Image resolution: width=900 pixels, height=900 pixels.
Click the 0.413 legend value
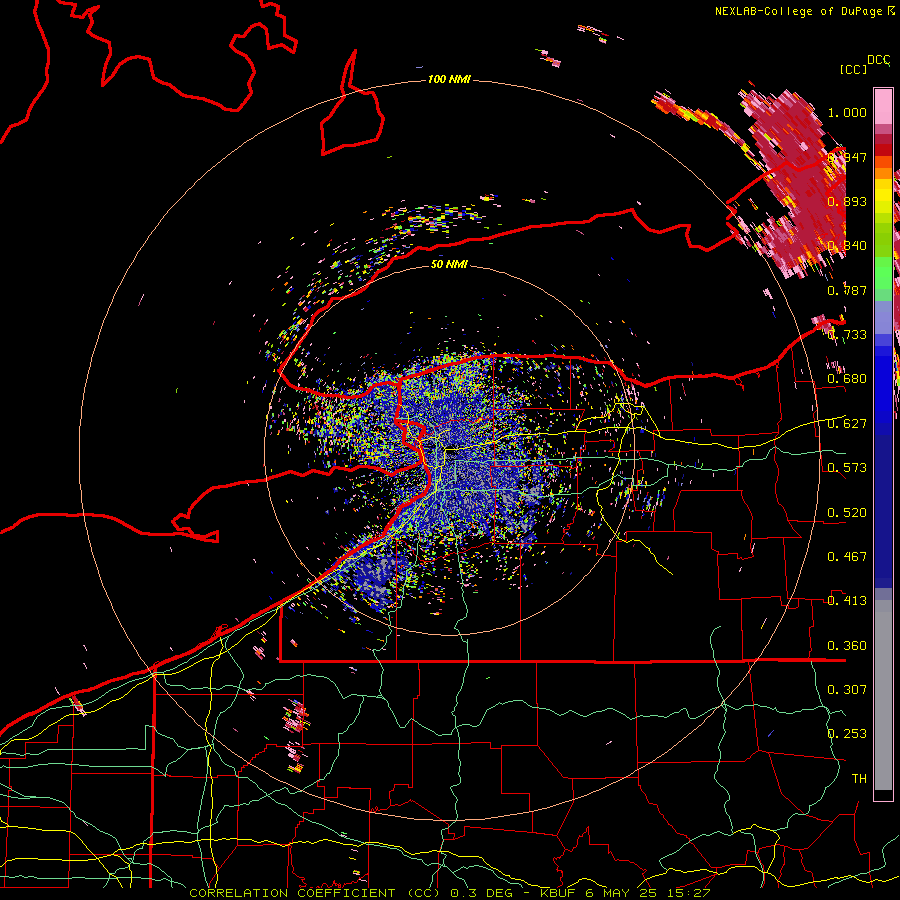click(847, 601)
